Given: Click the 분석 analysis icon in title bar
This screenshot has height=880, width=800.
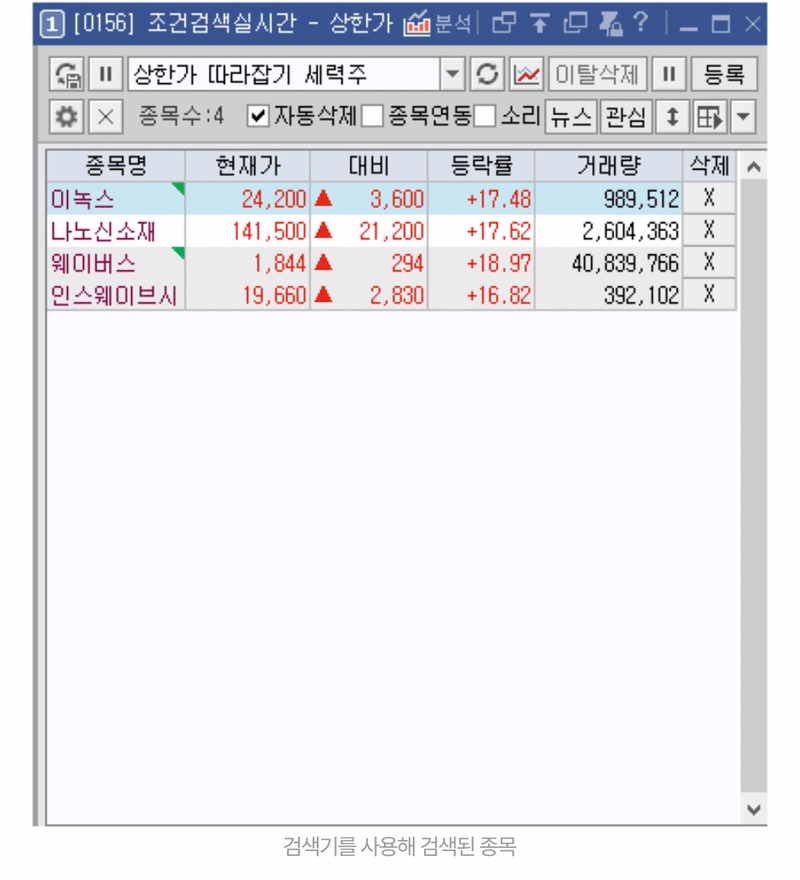Looking at the screenshot, I should 436,23.
